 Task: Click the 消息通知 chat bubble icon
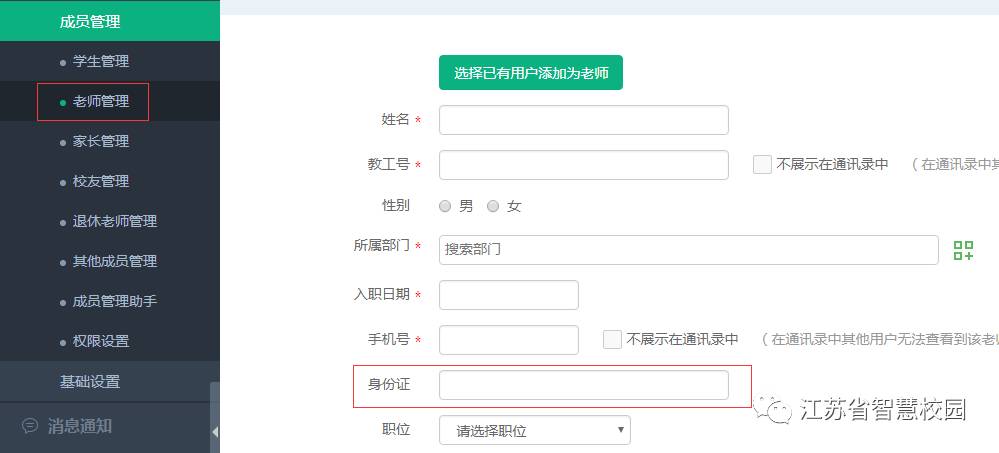tap(29, 425)
